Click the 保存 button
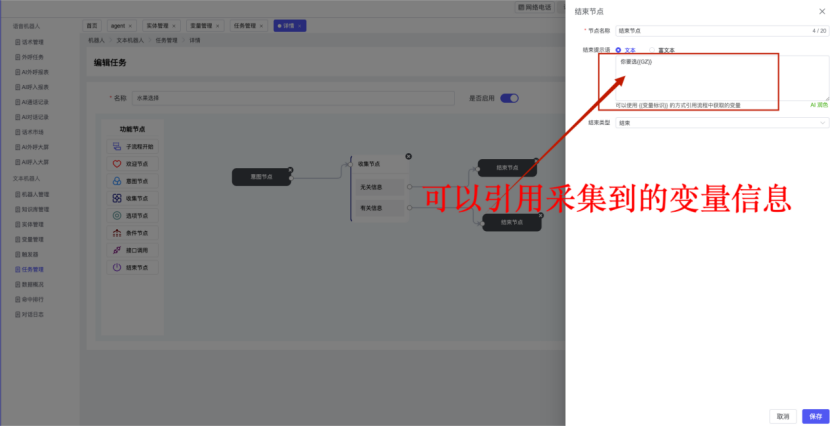The width and height of the screenshot is (830, 426). pos(815,416)
